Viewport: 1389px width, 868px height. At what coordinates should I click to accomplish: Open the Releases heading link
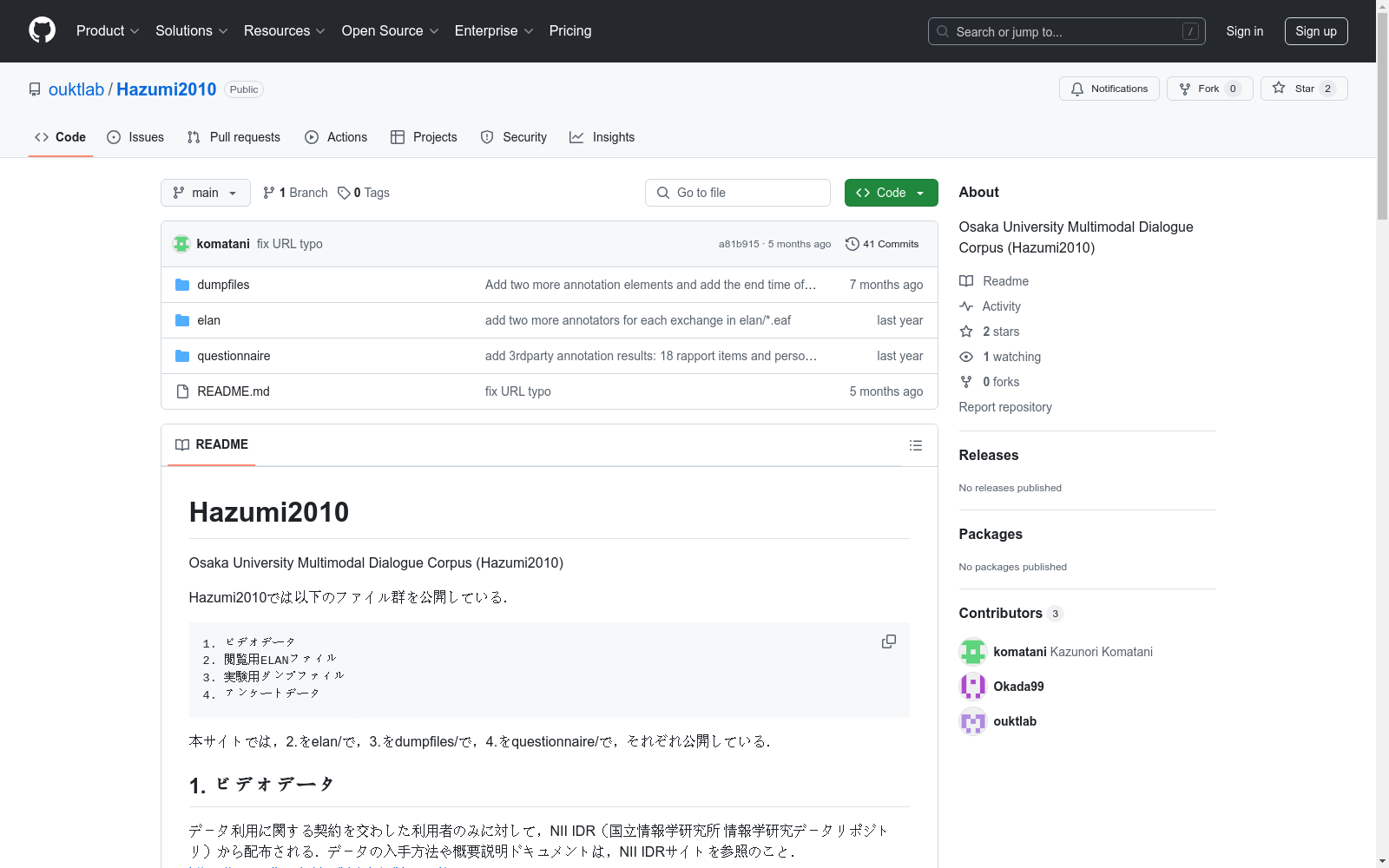coord(989,455)
